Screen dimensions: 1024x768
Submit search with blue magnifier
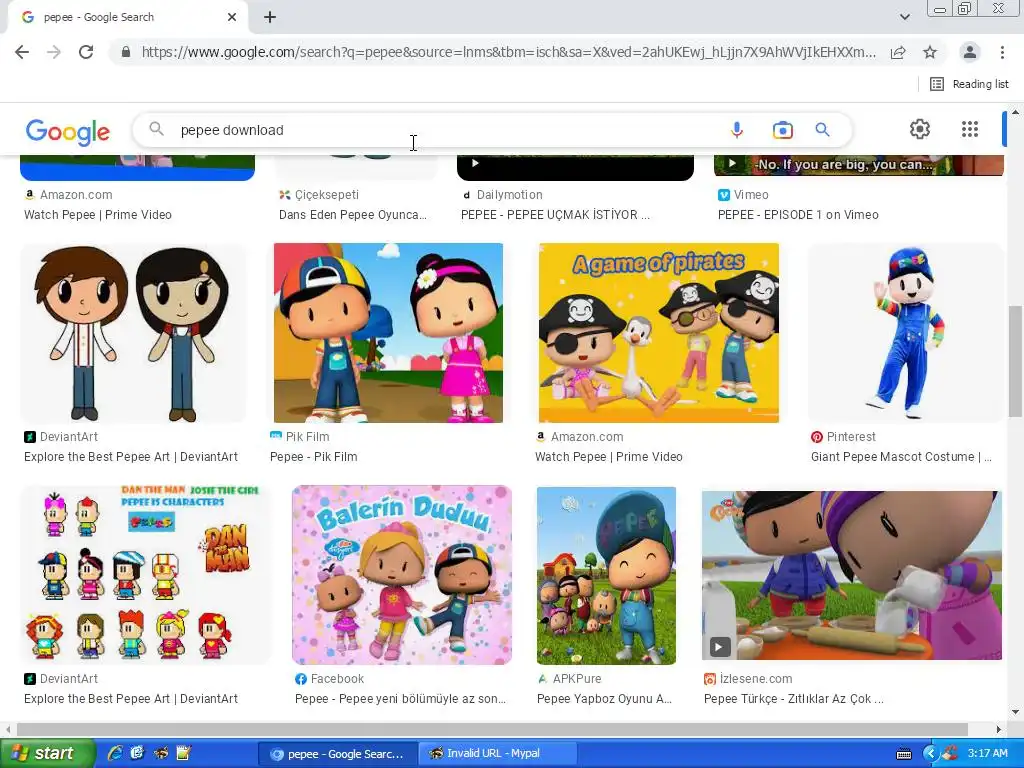point(822,130)
